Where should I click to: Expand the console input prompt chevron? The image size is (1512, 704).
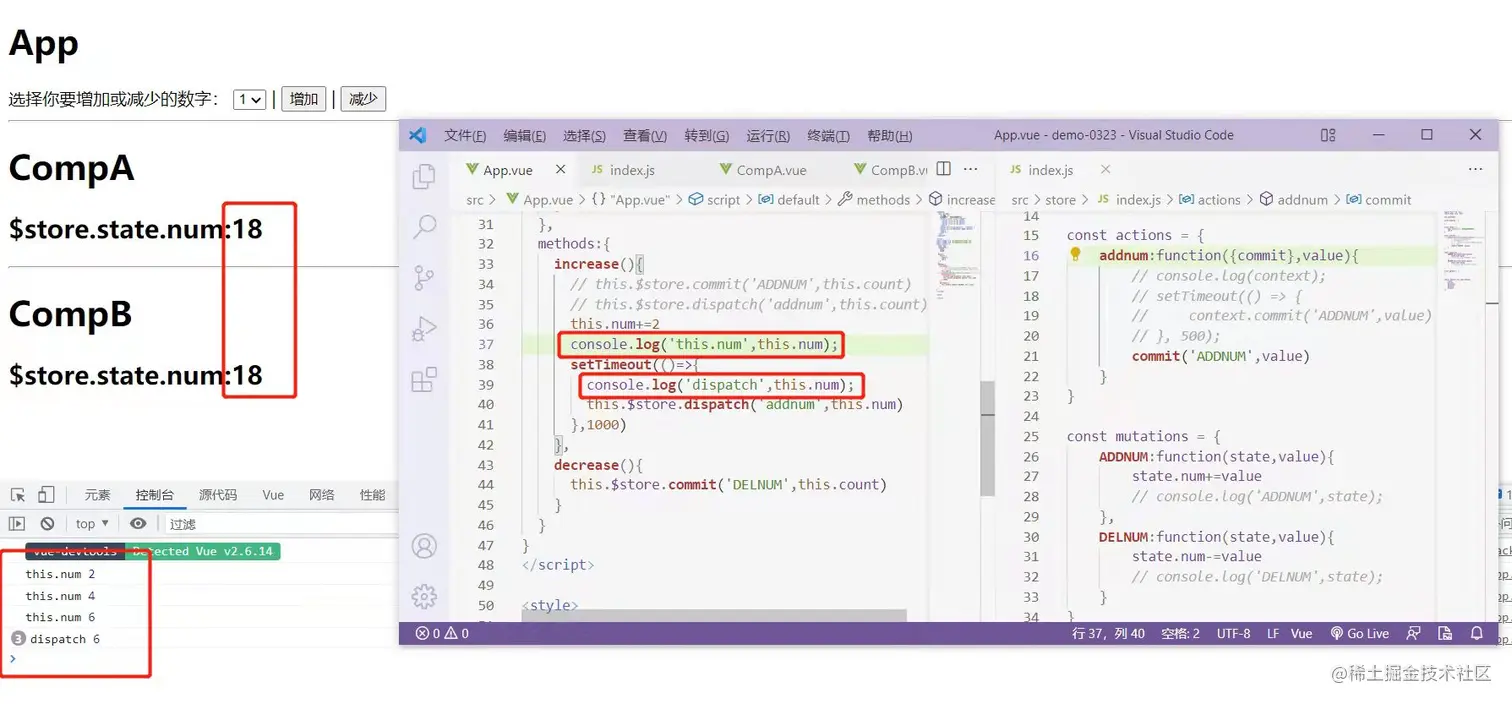(x=13, y=659)
